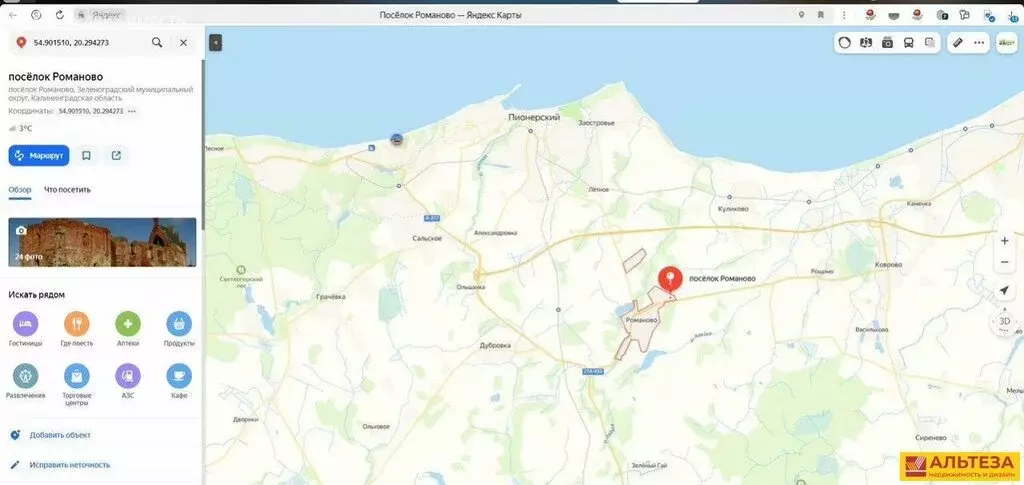Click the browser bookmark icon in the address bar
Viewport: 1024px width, 485px height.
821,14
